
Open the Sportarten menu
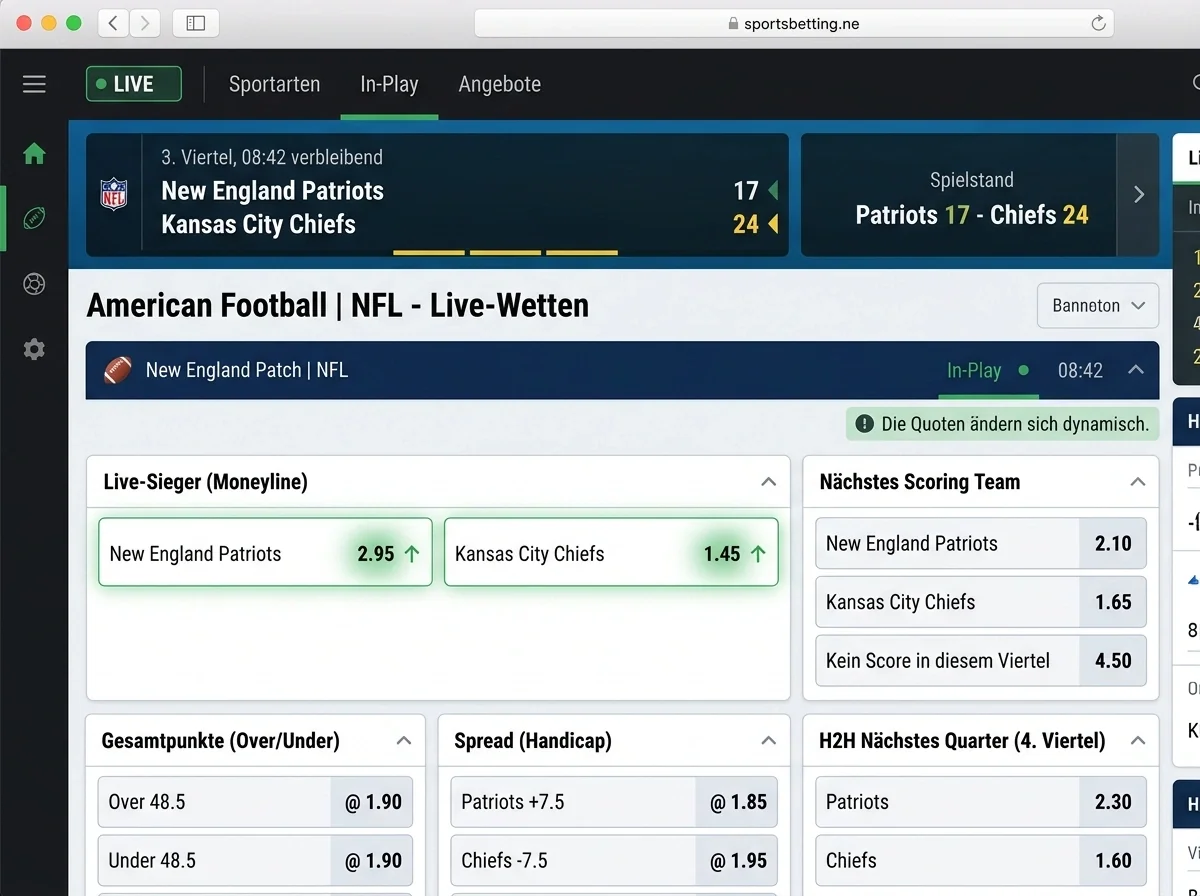(x=274, y=84)
